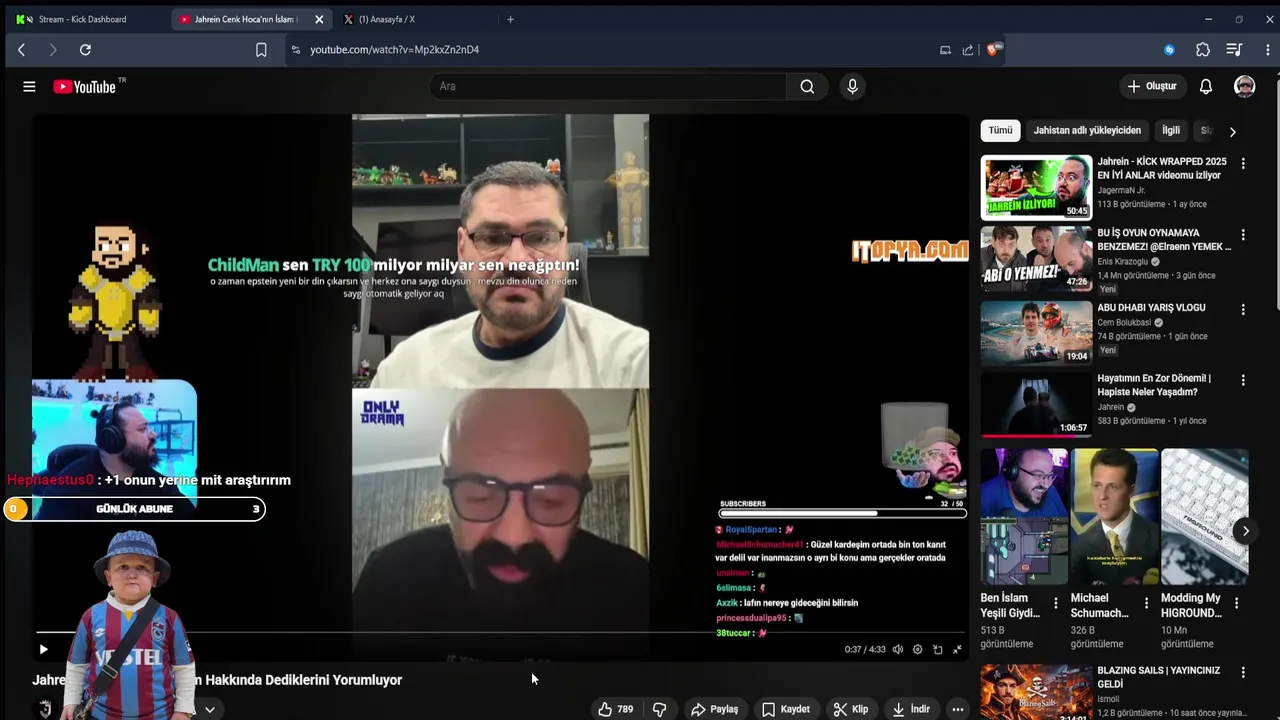Open BLAZING SAILS YAYINCINIZ GELDİ title

(x=1158, y=677)
